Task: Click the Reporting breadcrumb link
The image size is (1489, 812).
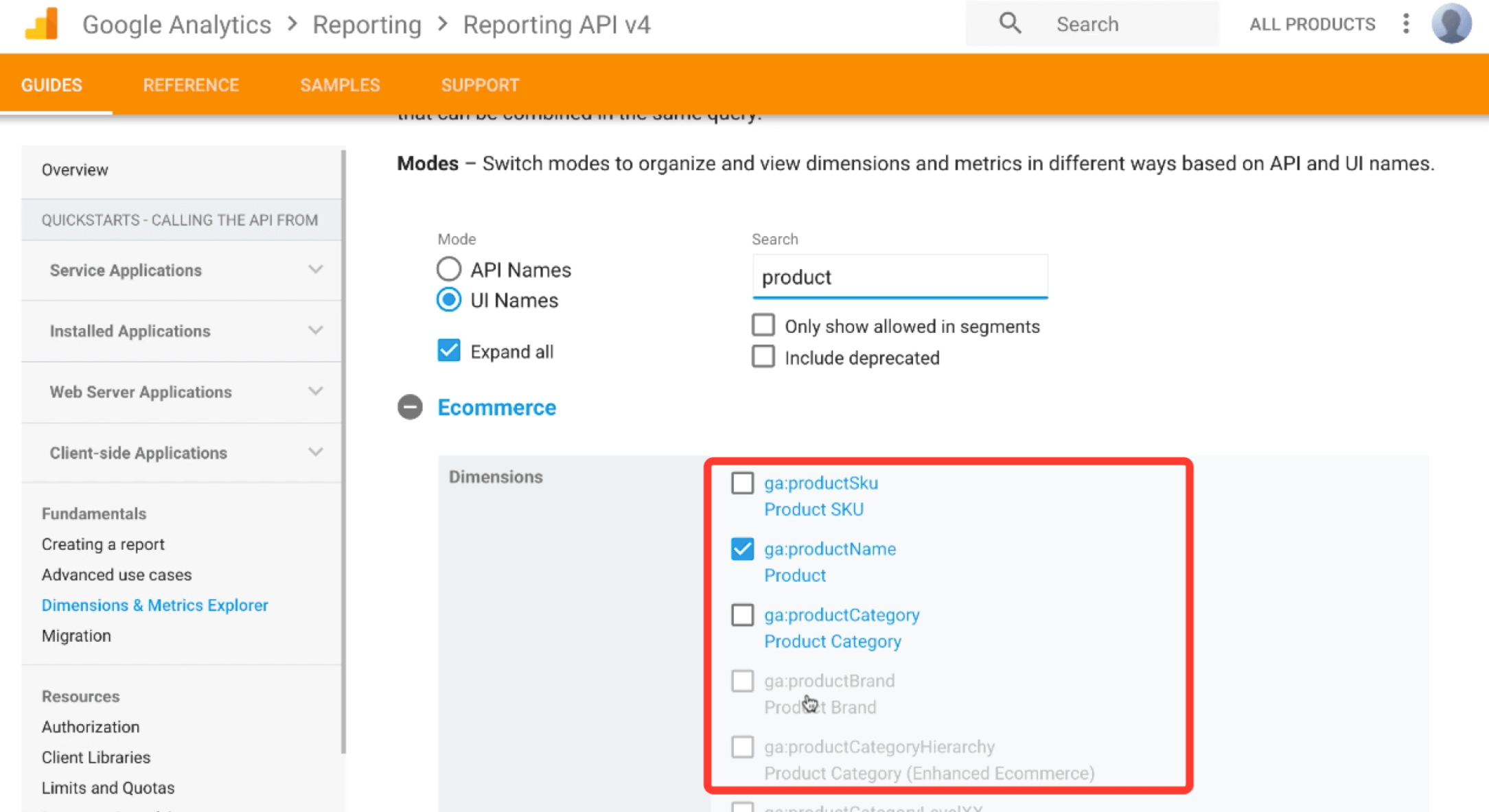Action: pyautogui.click(x=367, y=25)
